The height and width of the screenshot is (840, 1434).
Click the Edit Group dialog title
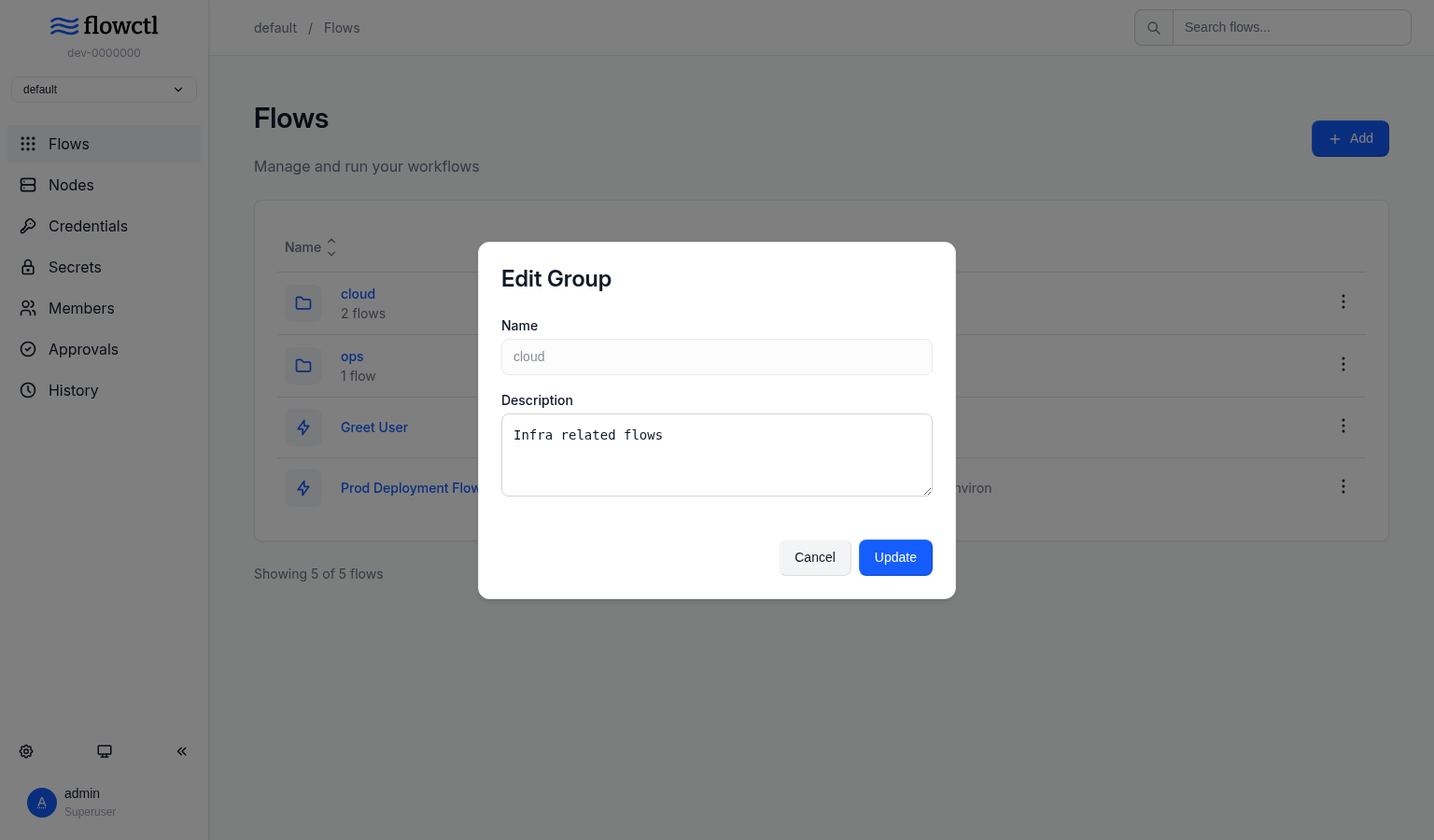click(556, 279)
